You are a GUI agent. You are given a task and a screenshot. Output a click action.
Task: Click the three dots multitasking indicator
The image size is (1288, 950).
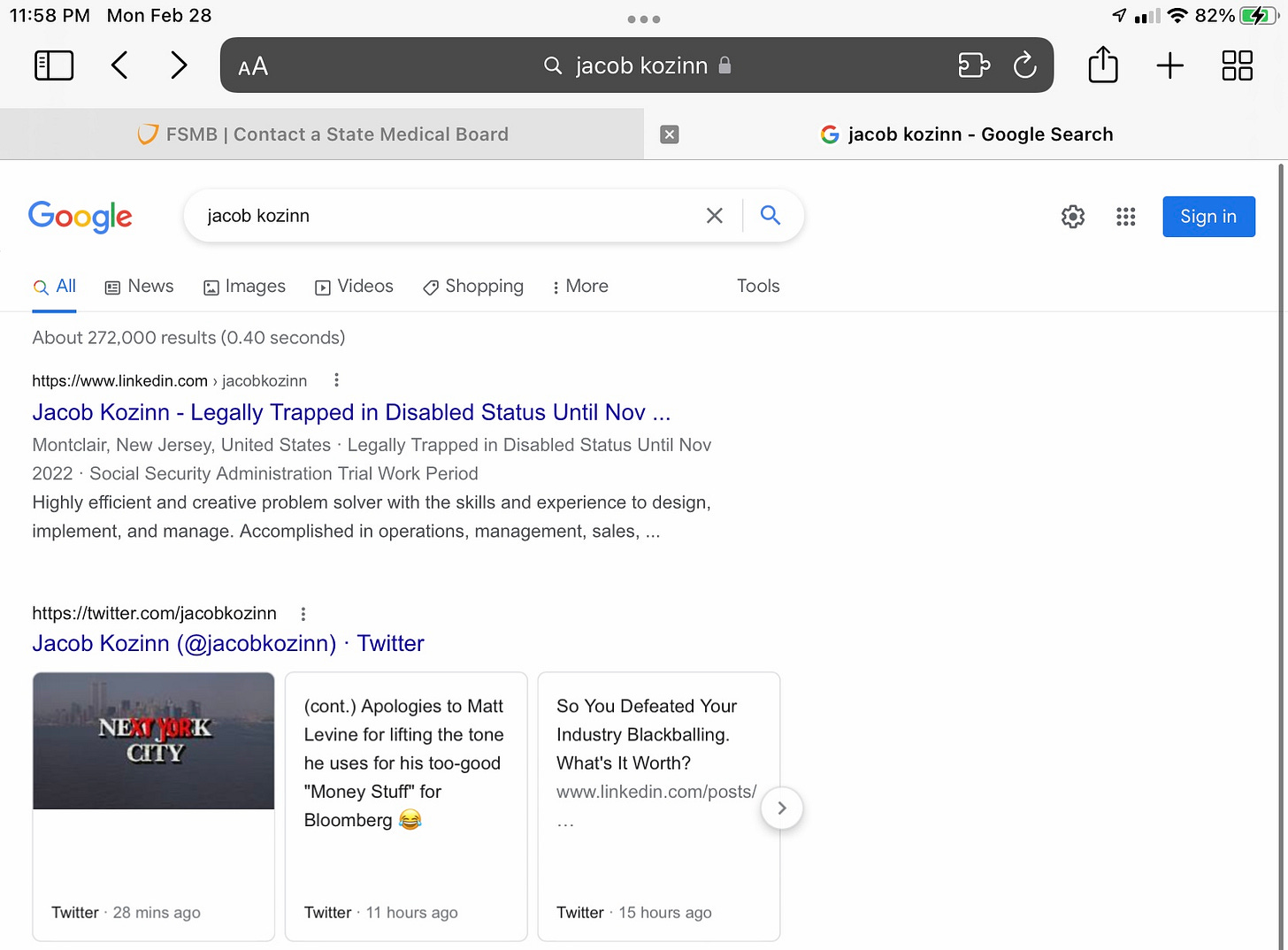[x=644, y=19]
